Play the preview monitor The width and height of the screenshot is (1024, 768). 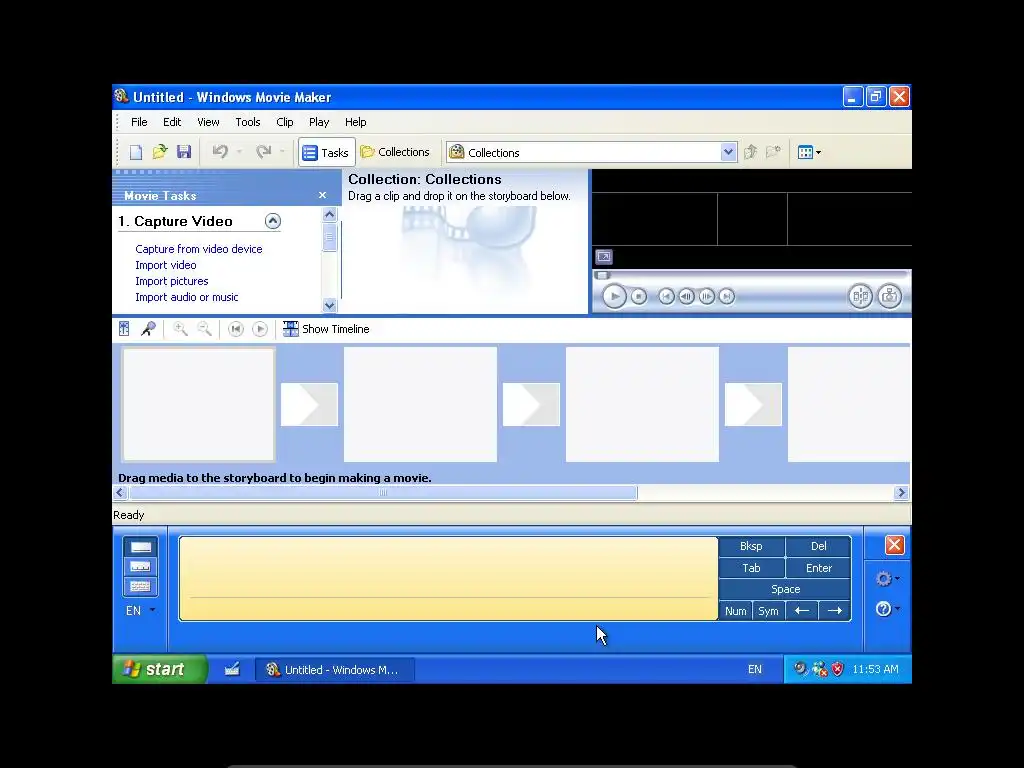pos(614,296)
